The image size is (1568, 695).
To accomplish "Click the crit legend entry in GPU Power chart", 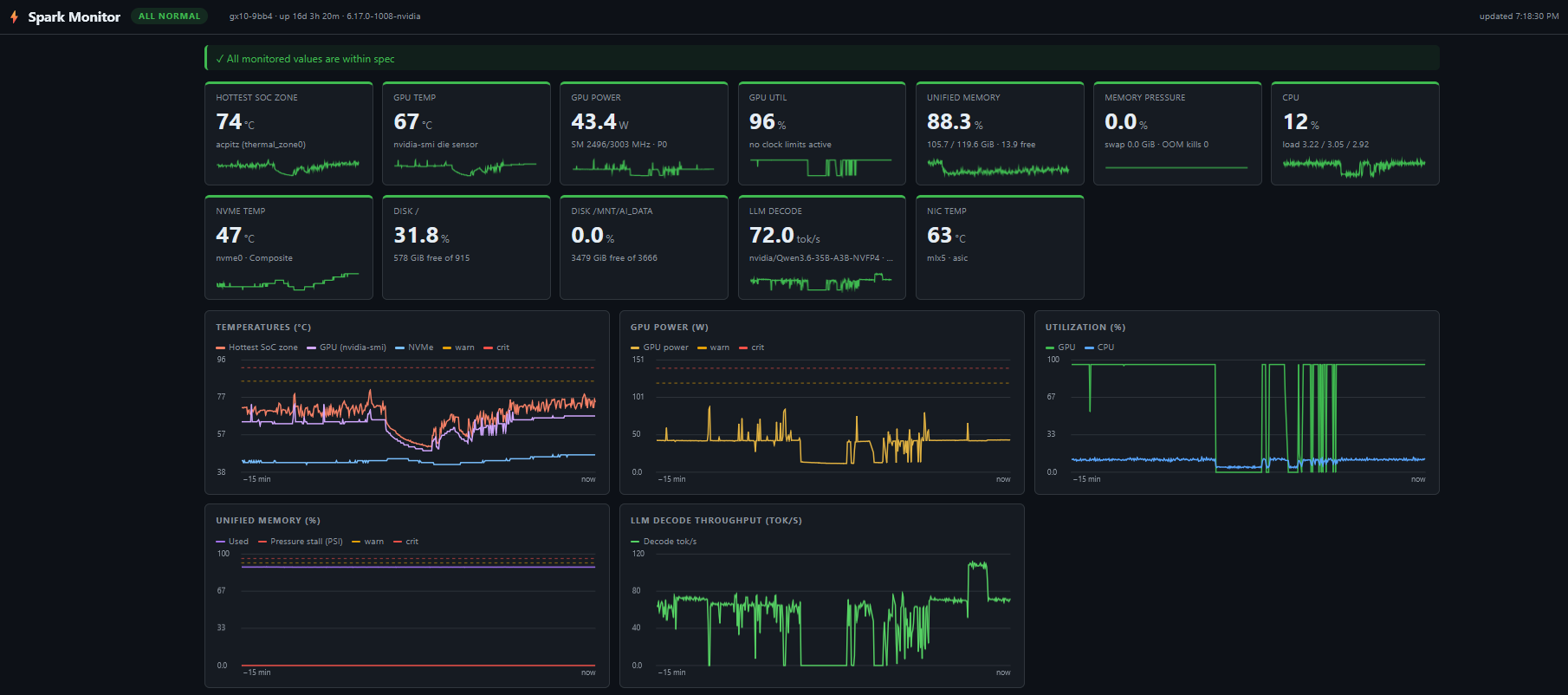I will point(751,347).
